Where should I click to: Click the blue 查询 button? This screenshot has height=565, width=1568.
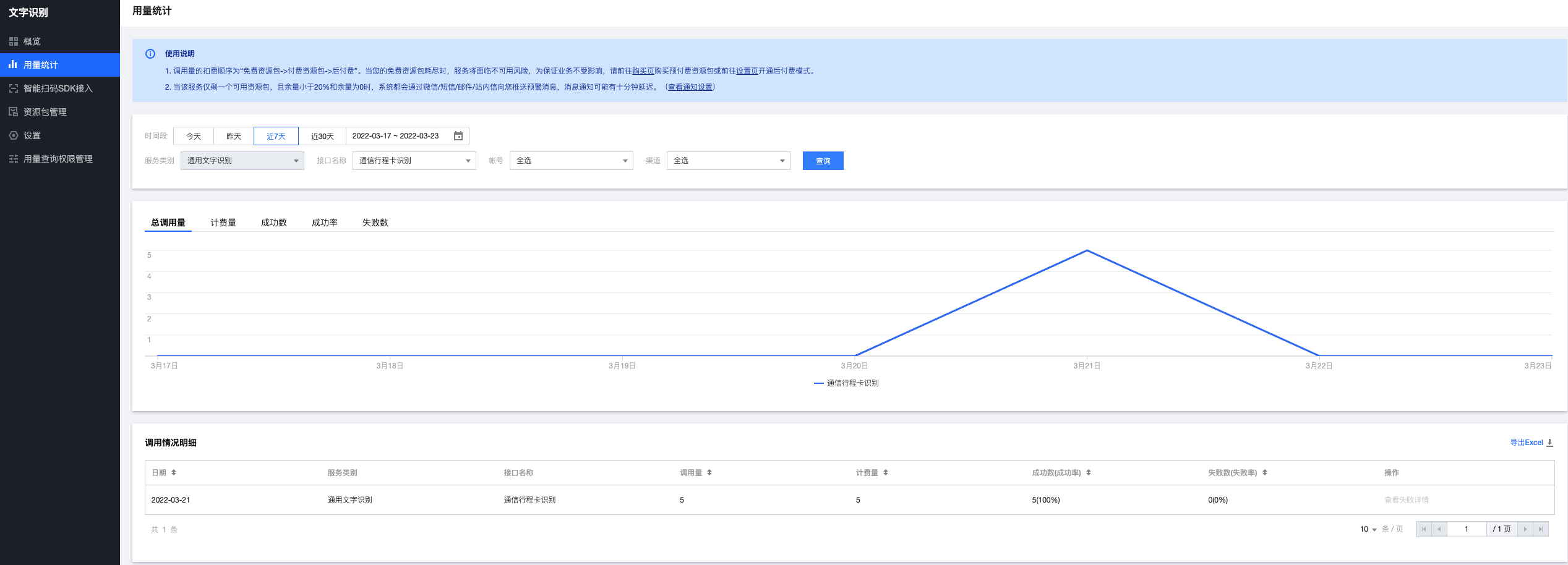click(x=823, y=161)
